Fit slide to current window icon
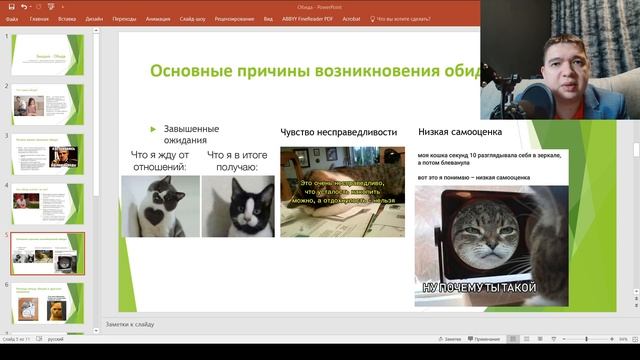640x360 pixels. point(635,339)
